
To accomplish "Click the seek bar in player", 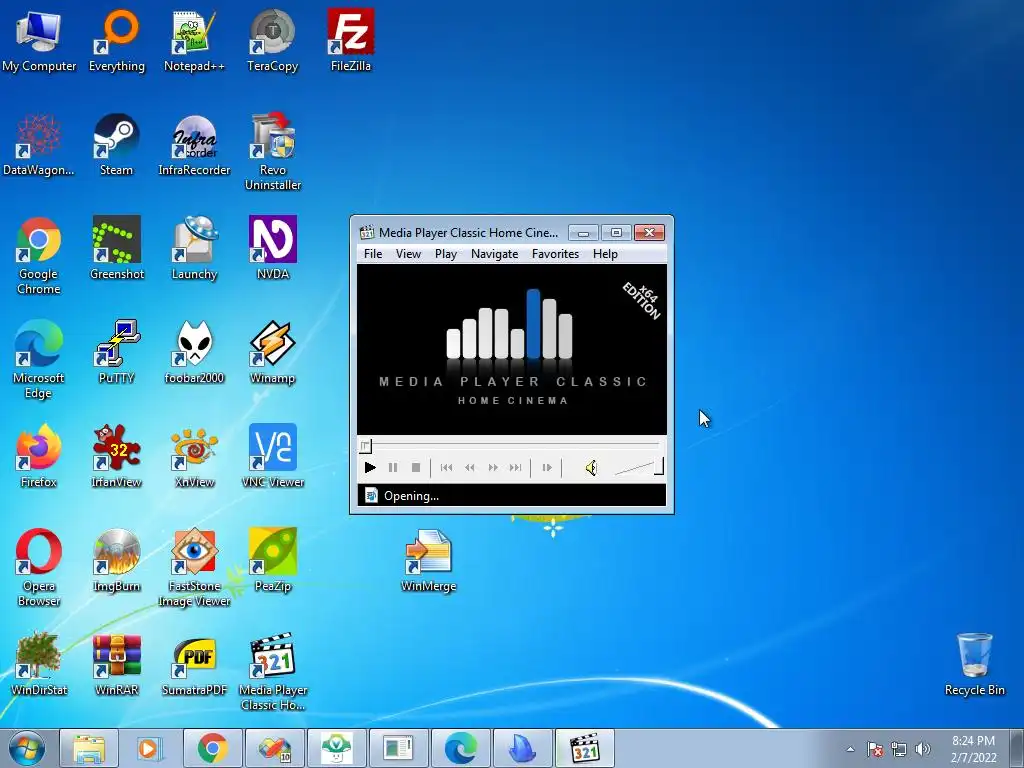I will coord(511,446).
